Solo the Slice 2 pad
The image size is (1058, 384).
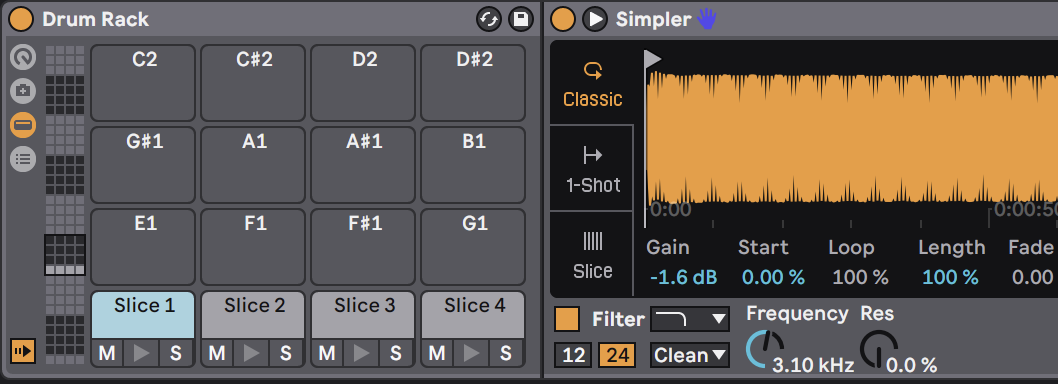click(x=286, y=353)
